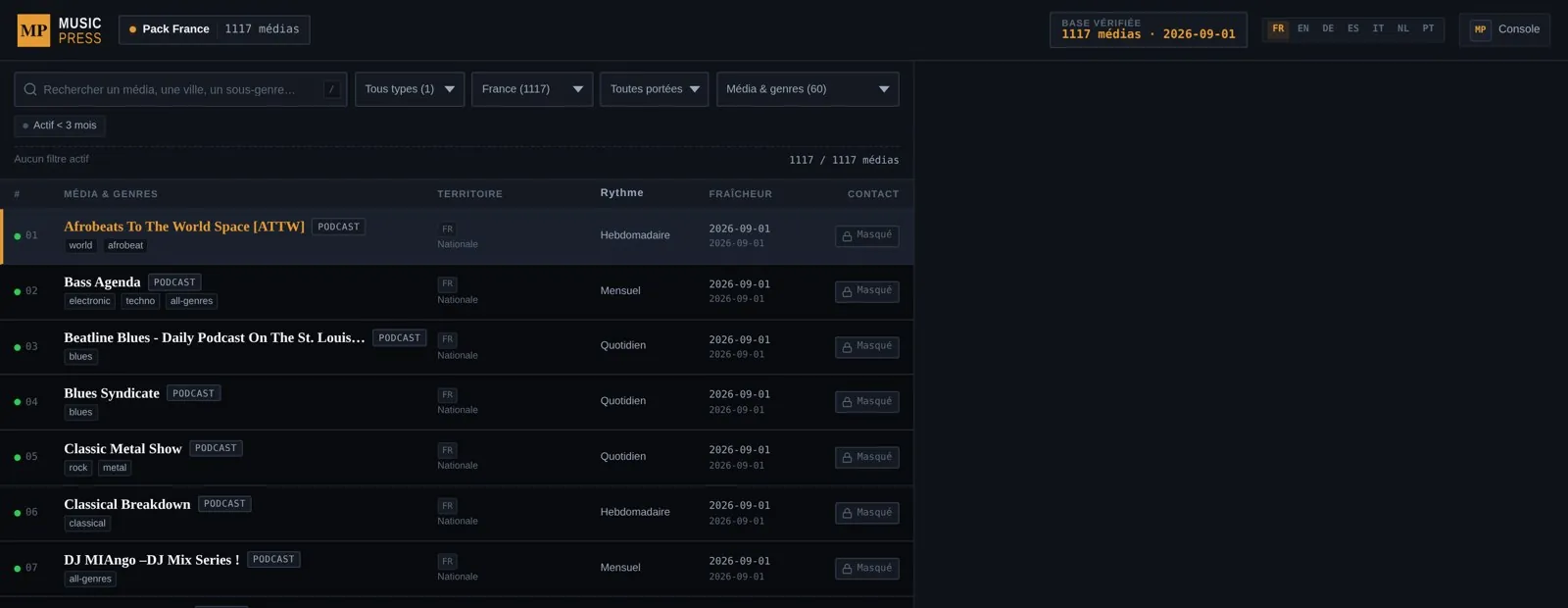1568x608 pixels.
Task: Click the BASE VÉRIFIÉE 1117 médias panel
Action: pyautogui.click(x=1149, y=29)
